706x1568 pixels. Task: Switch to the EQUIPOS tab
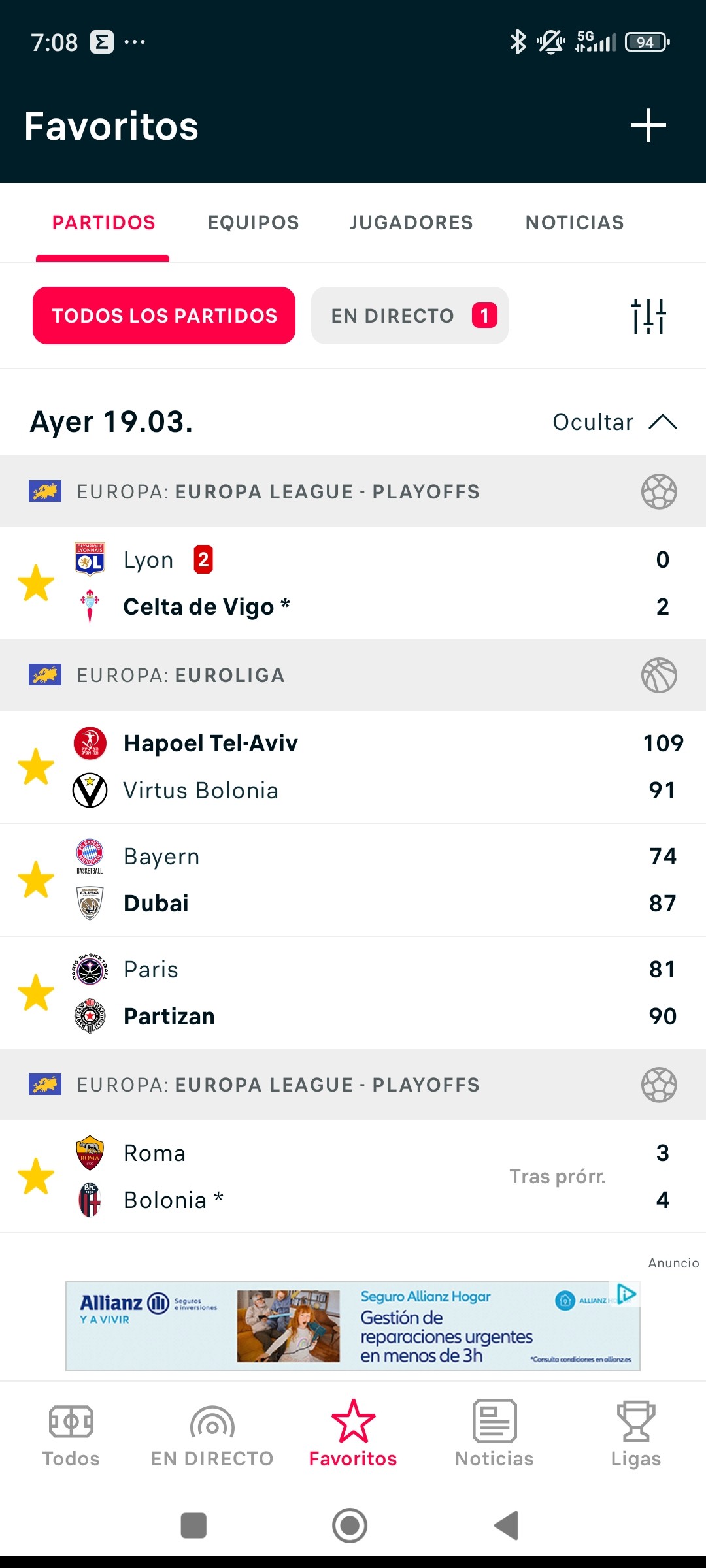pyautogui.click(x=253, y=223)
